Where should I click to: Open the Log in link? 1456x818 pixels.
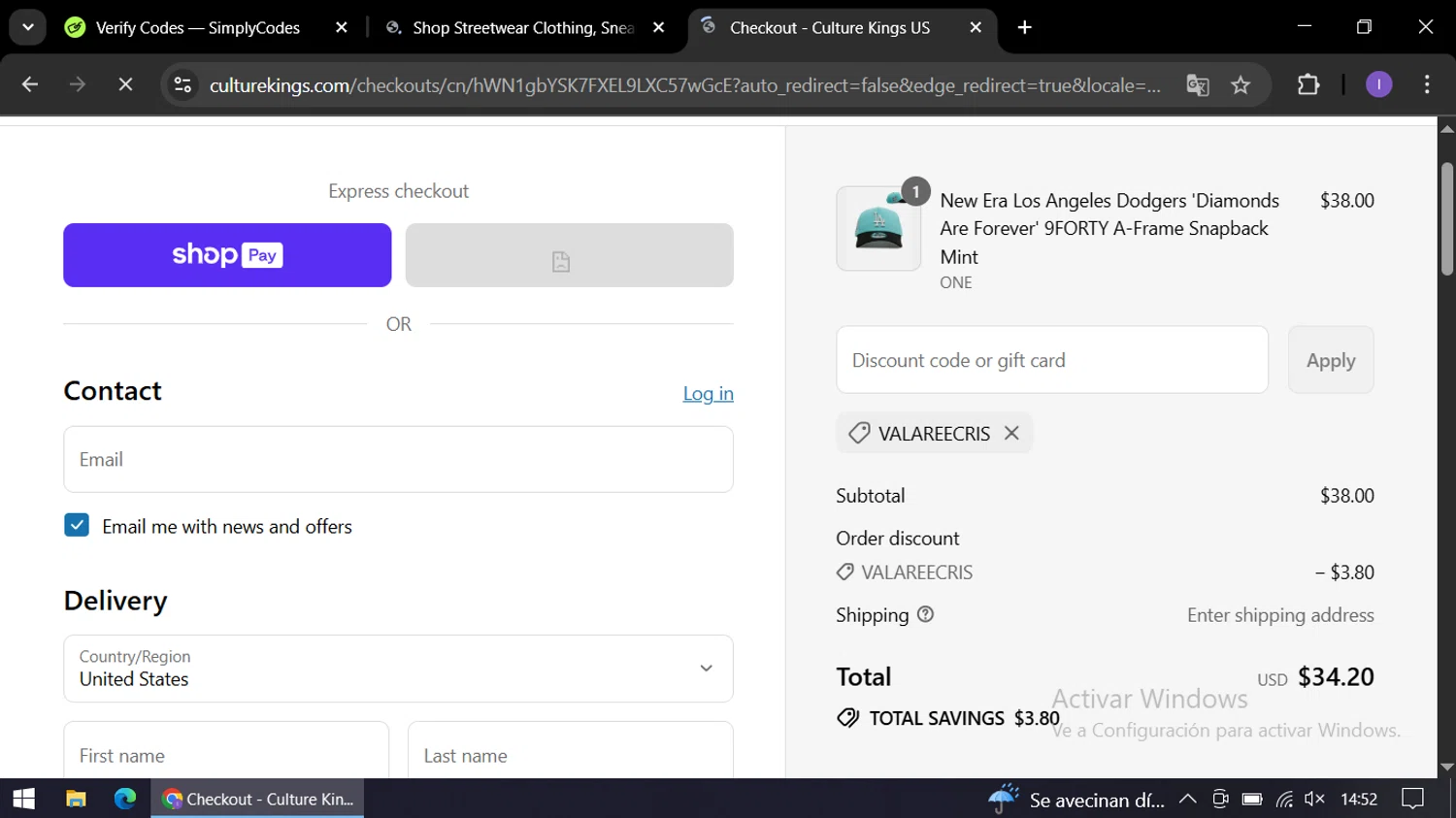pos(708,393)
